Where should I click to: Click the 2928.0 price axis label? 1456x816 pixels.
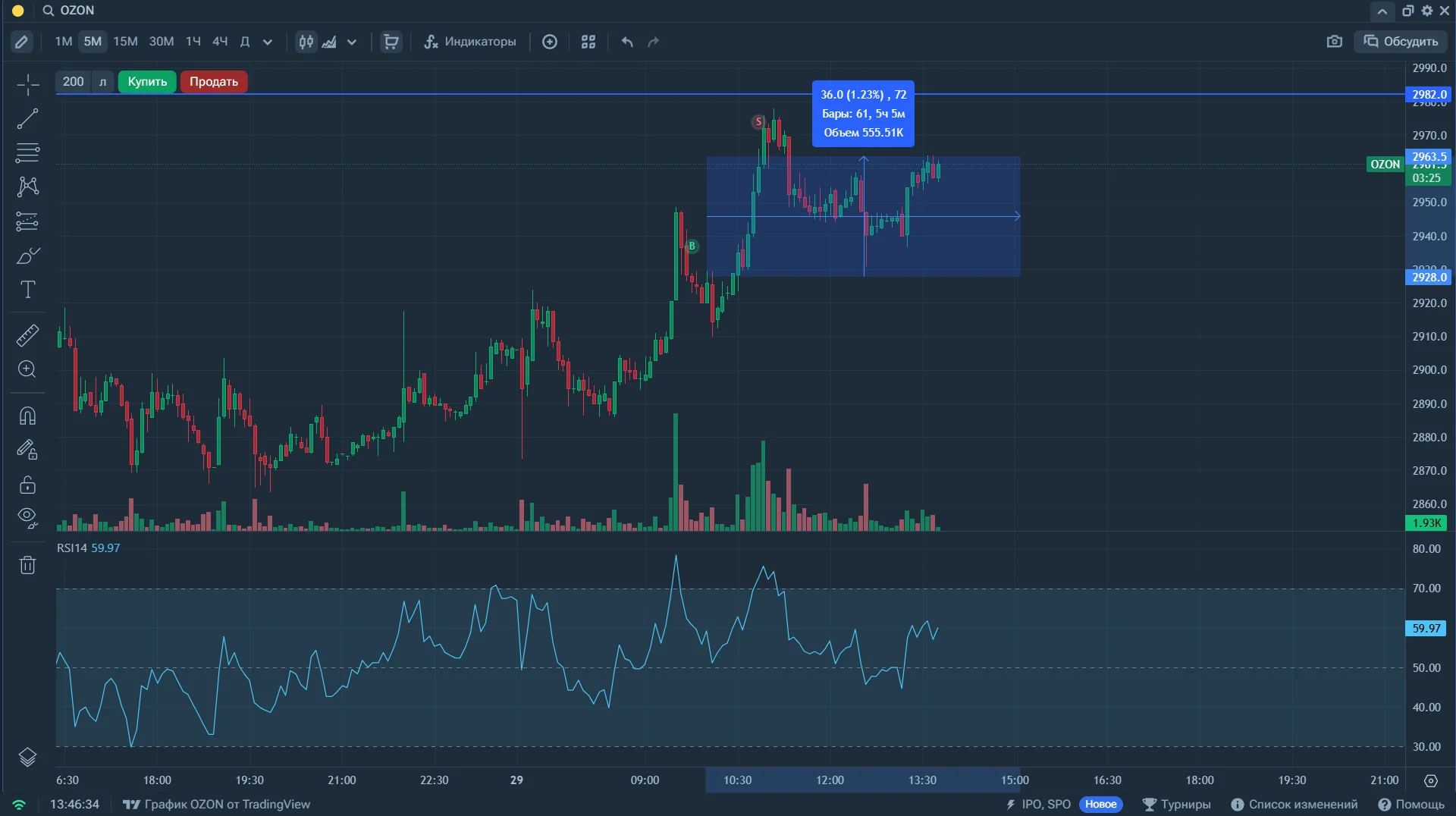tap(1429, 278)
